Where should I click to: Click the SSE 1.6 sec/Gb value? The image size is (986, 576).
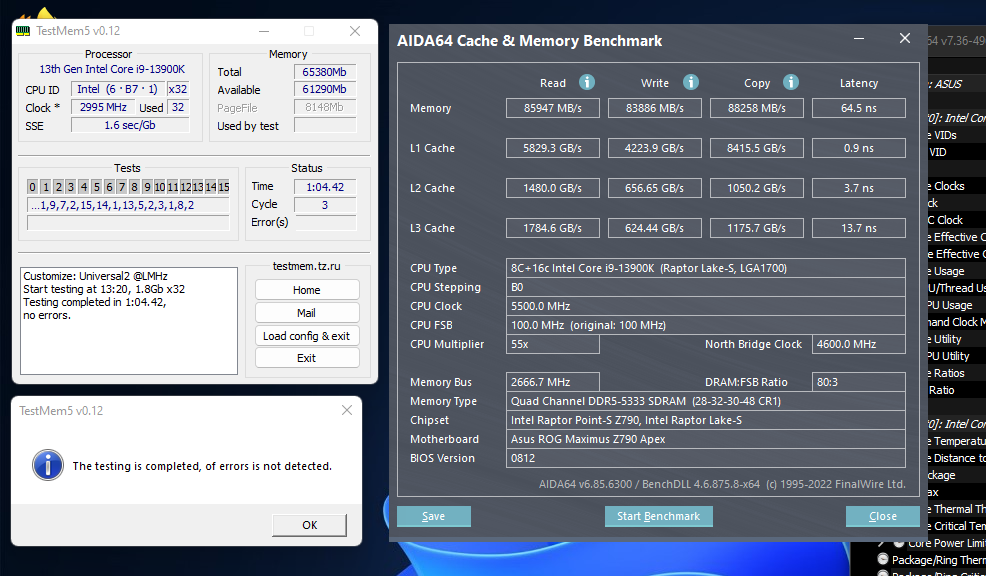[x=130, y=125]
